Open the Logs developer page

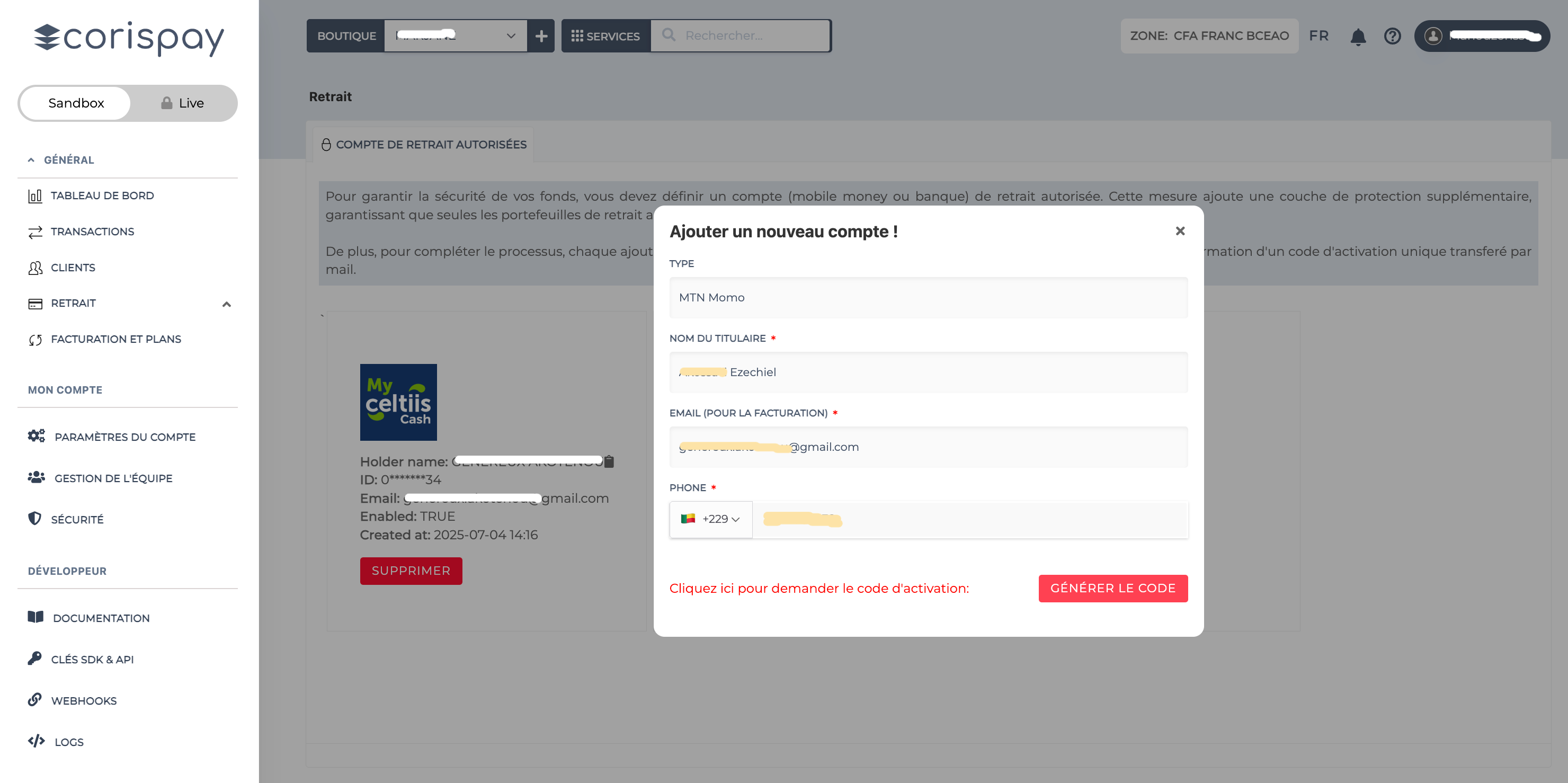click(x=69, y=742)
